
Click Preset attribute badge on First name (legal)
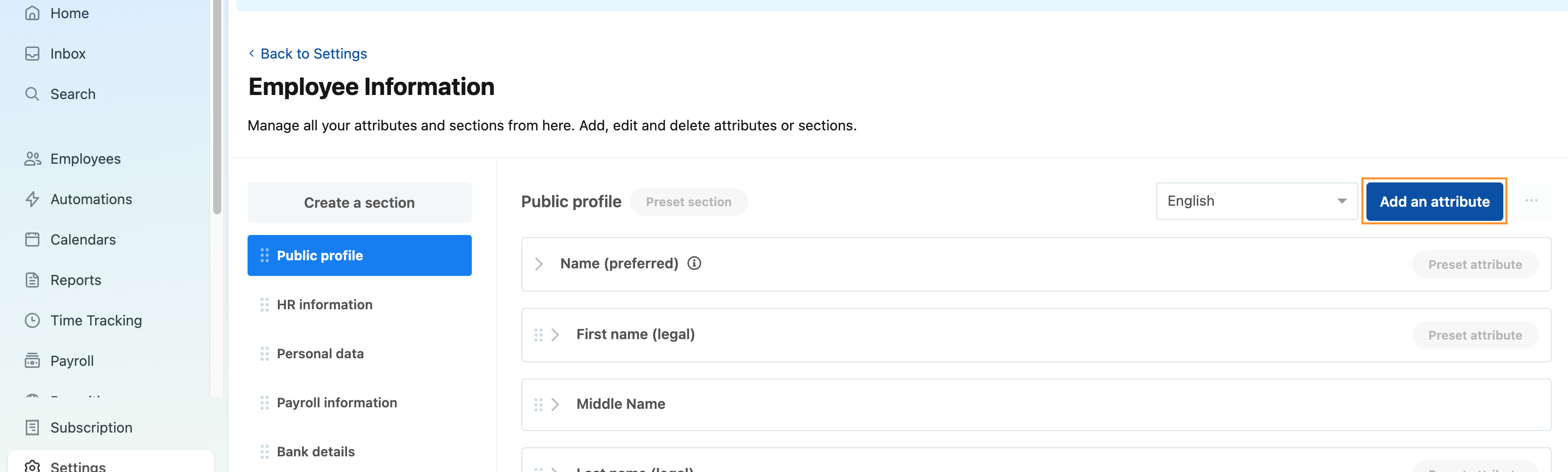tap(1475, 335)
